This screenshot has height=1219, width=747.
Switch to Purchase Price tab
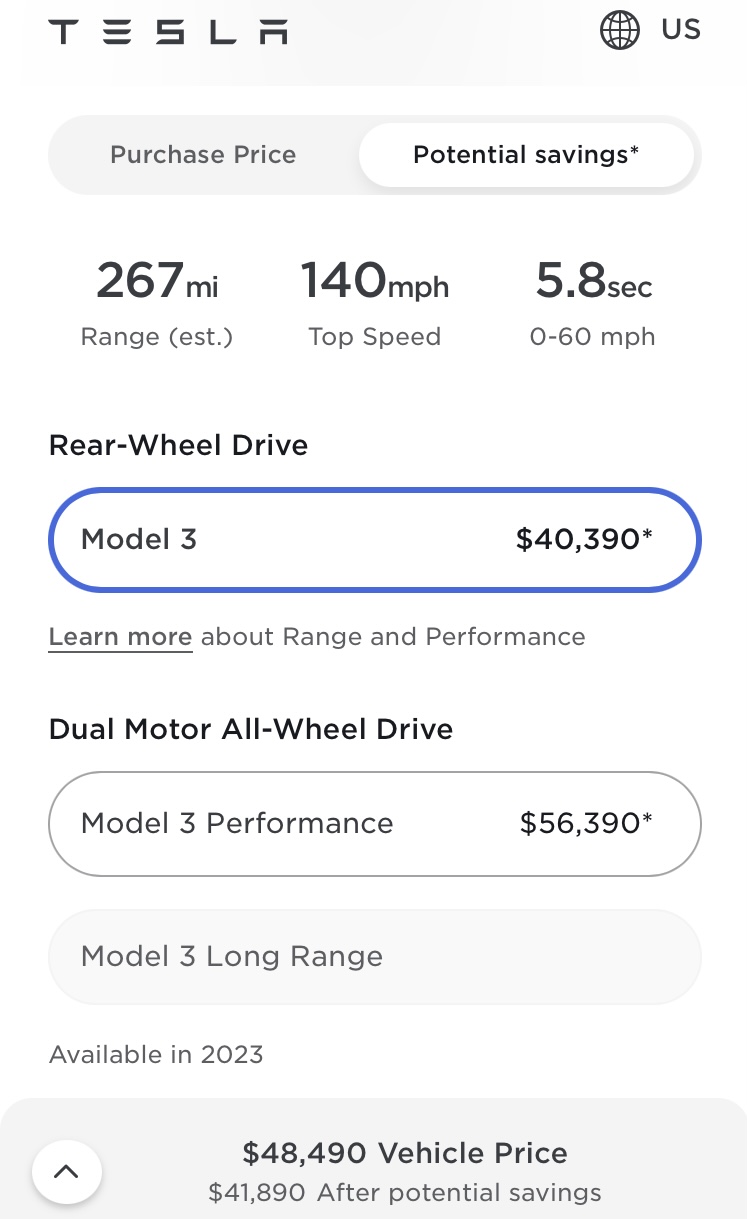(x=203, y=155)
